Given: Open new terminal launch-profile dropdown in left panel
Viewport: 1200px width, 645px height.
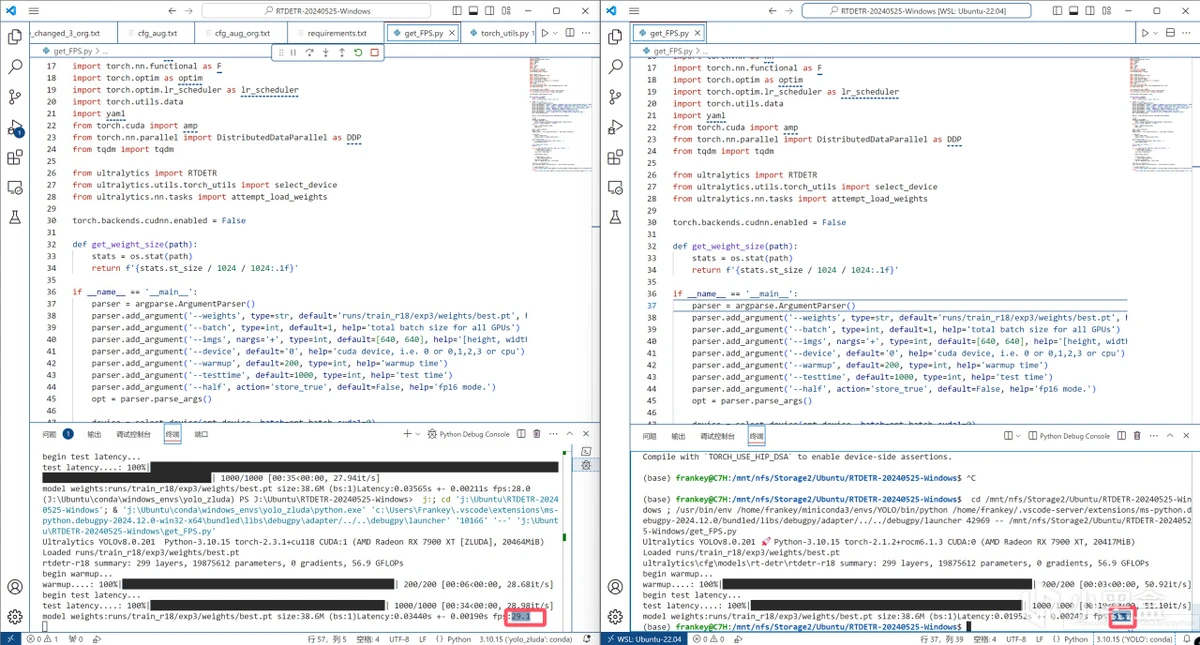Looking at the screenshot, I should [x=418, y=434].
